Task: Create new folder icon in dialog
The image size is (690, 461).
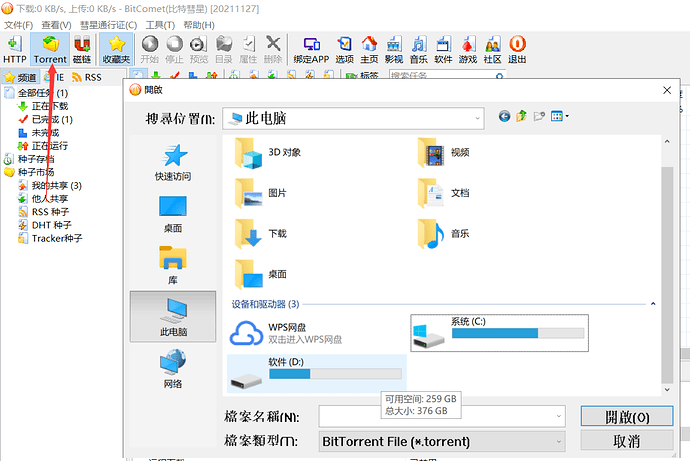Action: tap(539, 116)
